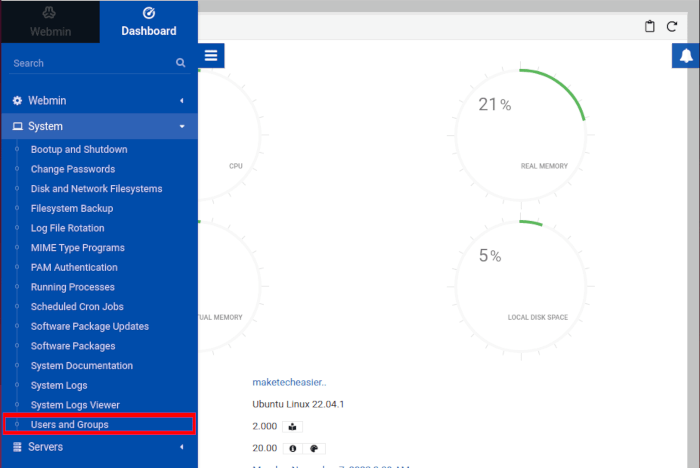Viewport: 700px width, 468px height.
Task: Switch to the Dashboard tab
Action: [x=149, y=22]
